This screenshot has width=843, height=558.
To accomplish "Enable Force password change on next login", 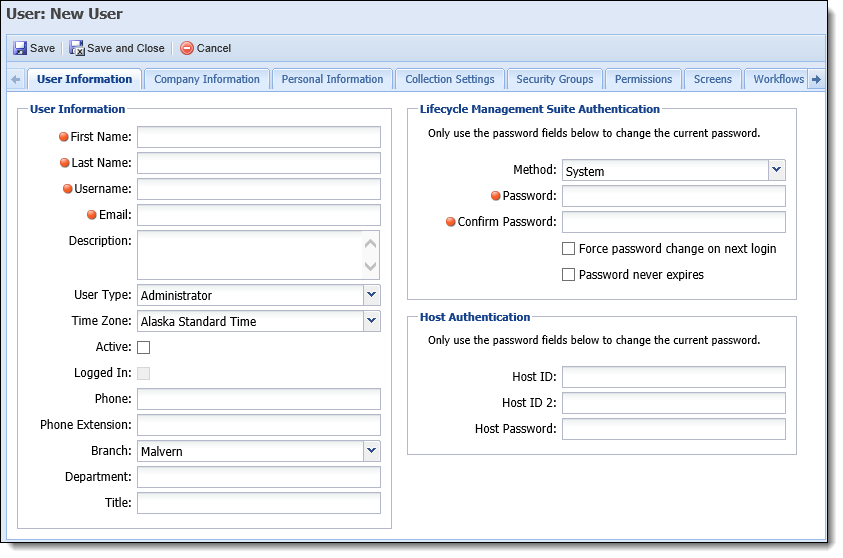I will coord(568,248).
